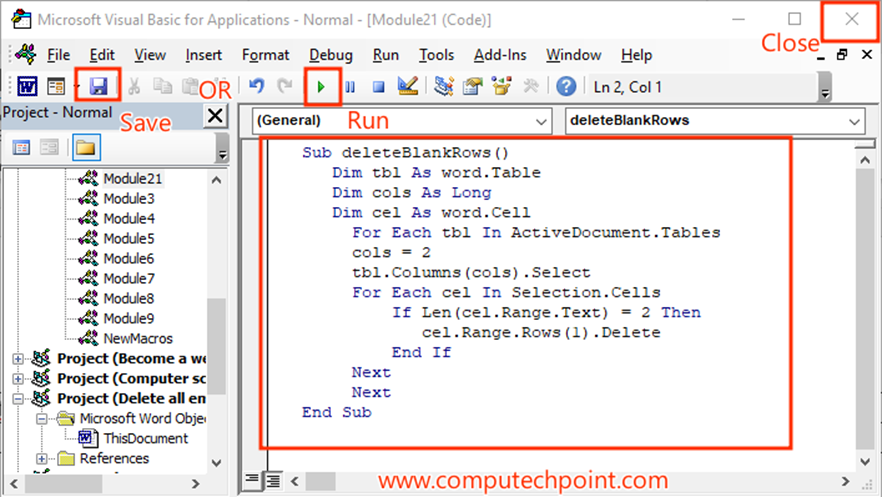Undo the last edit
The width and height of the screenshot is (882, 497).
pyautogui.click(x=256, y=87)
